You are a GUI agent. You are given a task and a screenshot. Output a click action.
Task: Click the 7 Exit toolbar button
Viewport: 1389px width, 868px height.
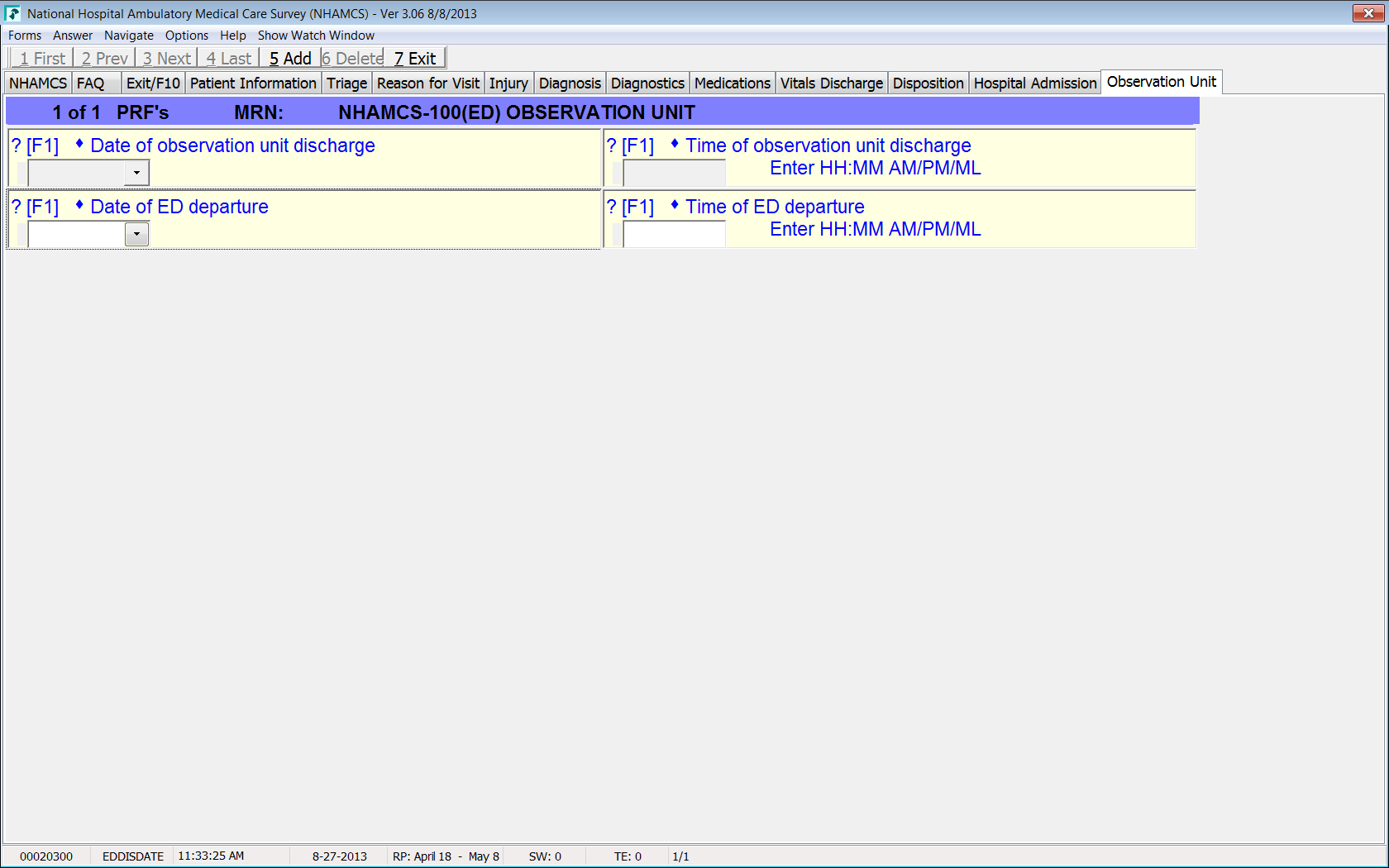415,58
